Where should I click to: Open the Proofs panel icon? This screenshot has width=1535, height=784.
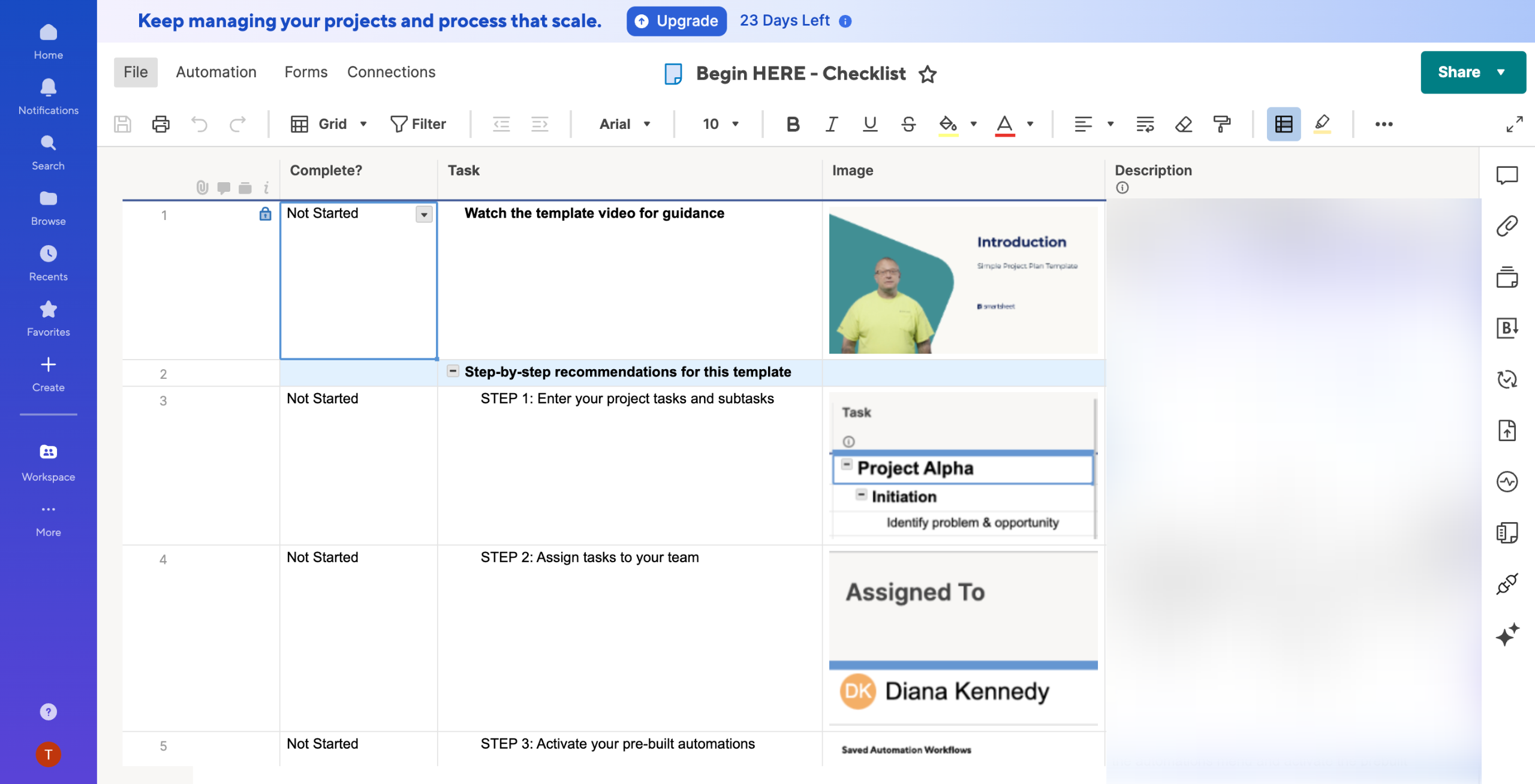click(1507, 277)
